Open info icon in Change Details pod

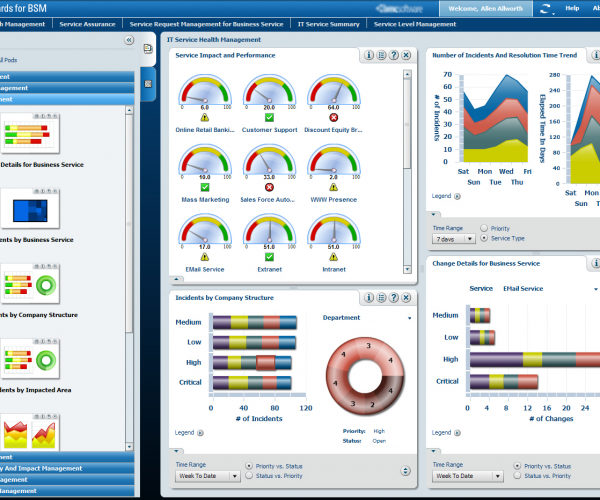[x=595, y=263]
